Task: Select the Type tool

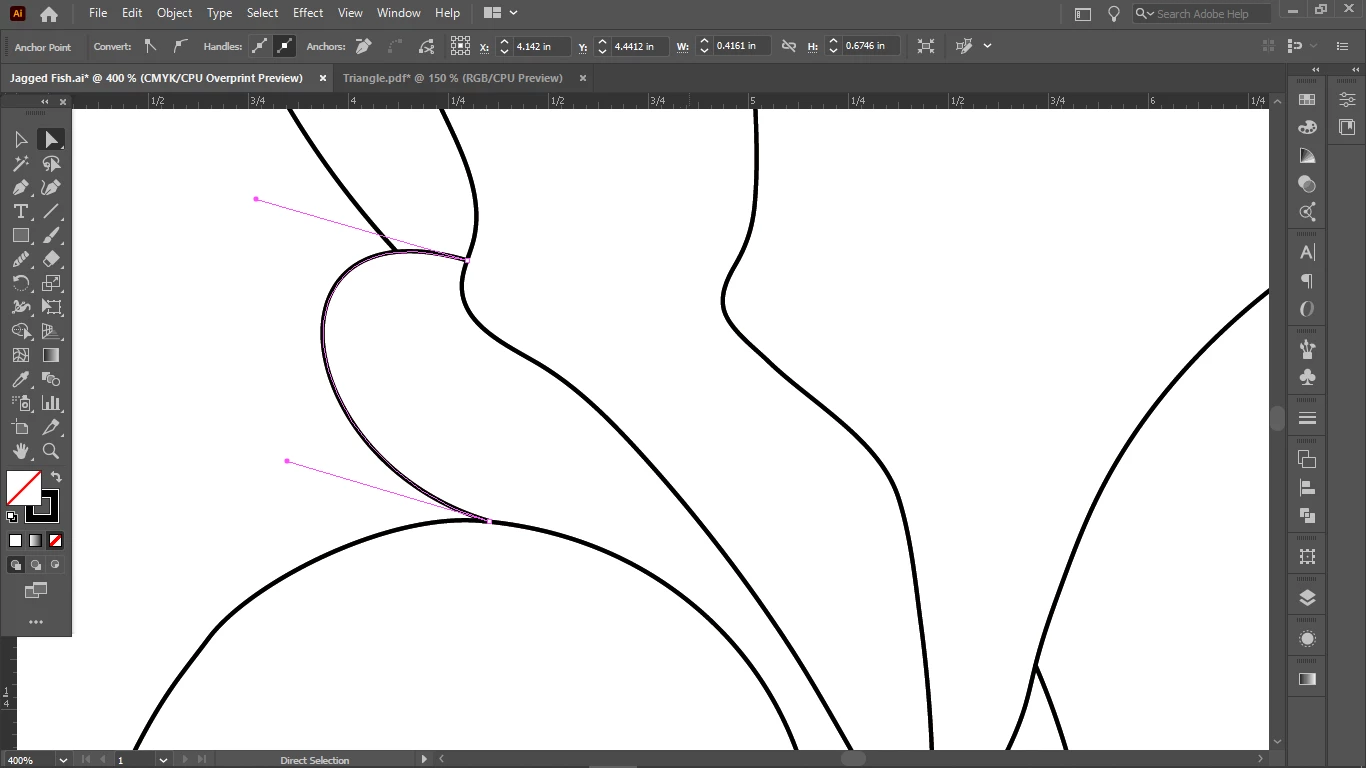Action: (20, 211)
